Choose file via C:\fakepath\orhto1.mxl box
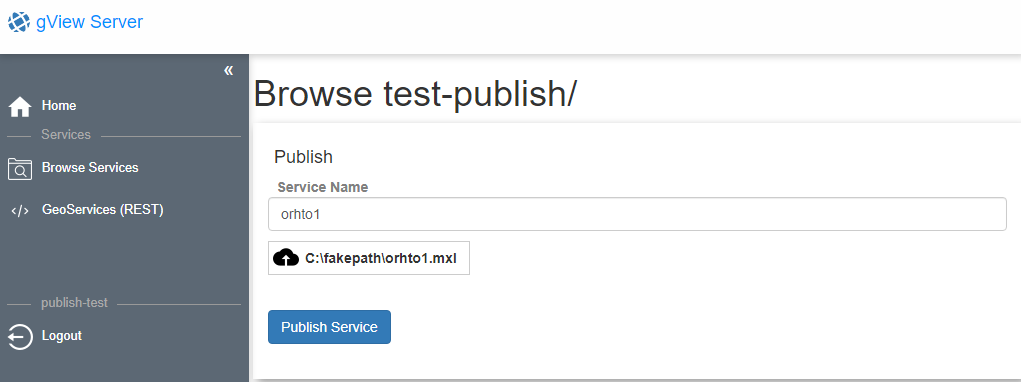1021x382 pixels. pyautogui.click(x=369, y=258)
